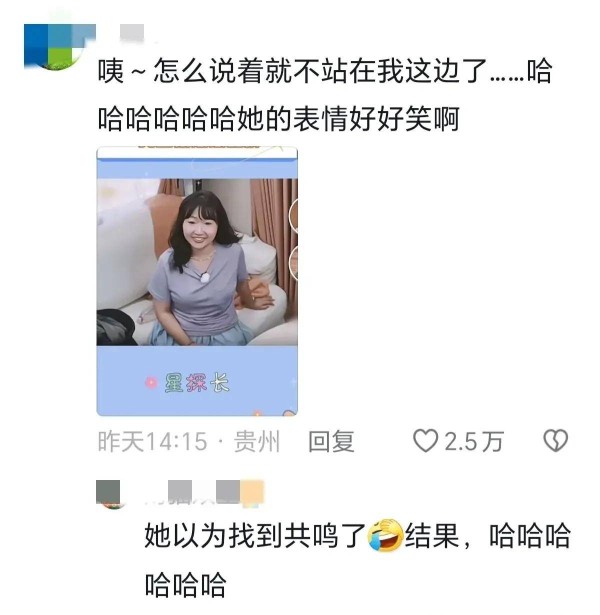Tap the 2.5万 like count

(474, 442)
